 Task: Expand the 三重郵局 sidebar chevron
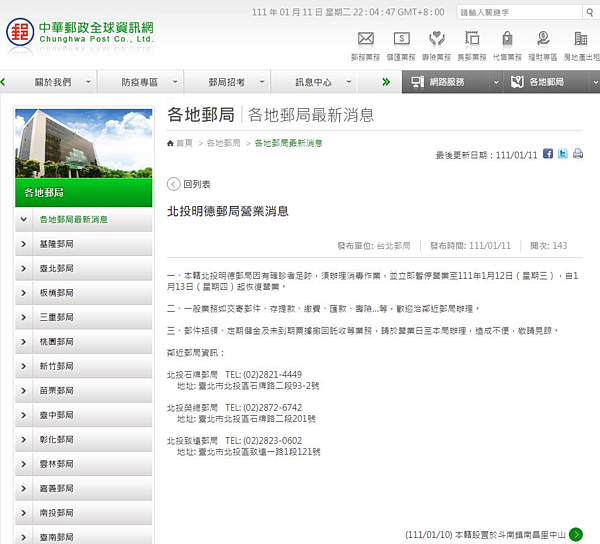[x=24, y=317]
